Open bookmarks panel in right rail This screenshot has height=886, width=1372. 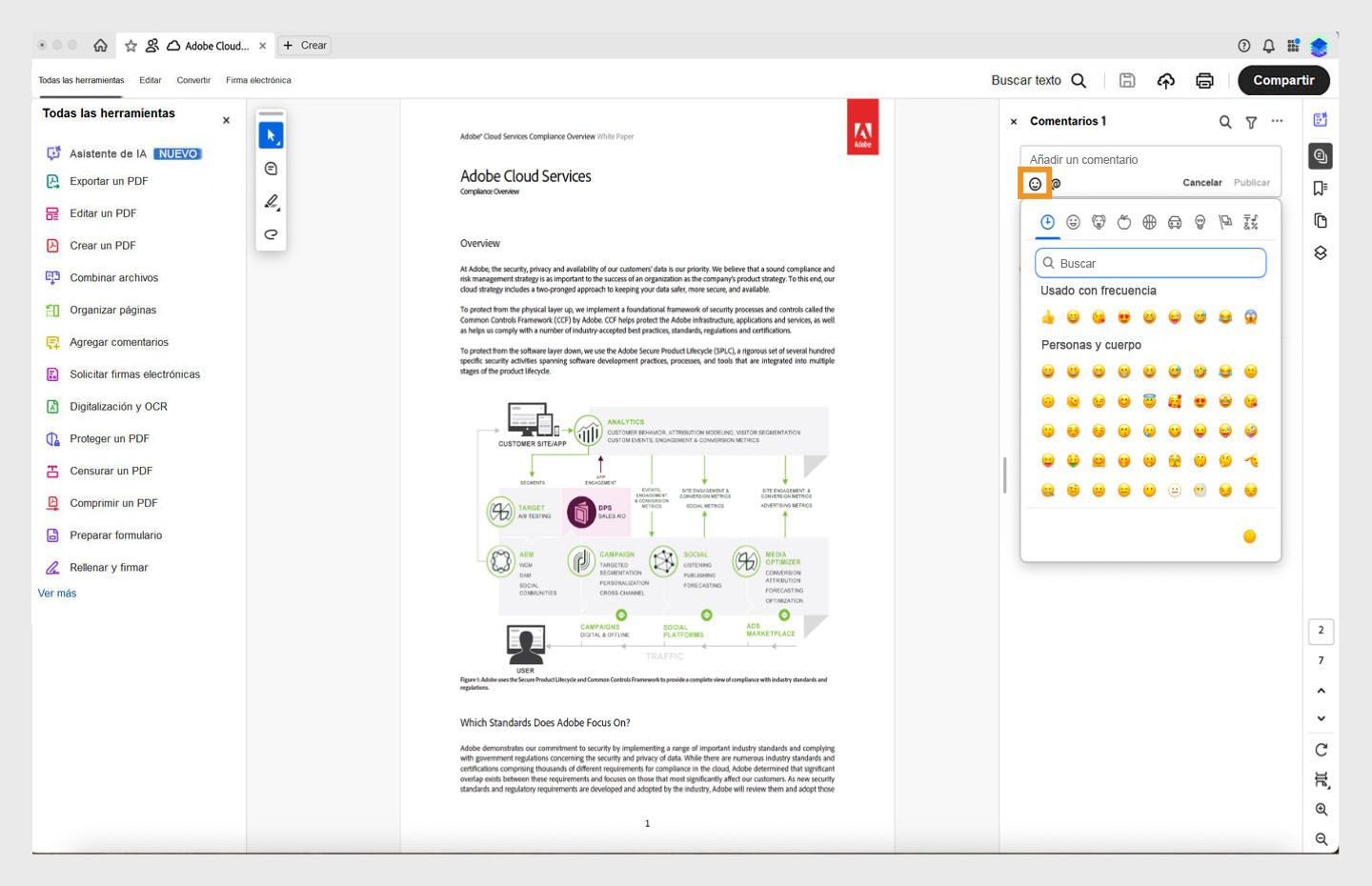coord(1321,189)
